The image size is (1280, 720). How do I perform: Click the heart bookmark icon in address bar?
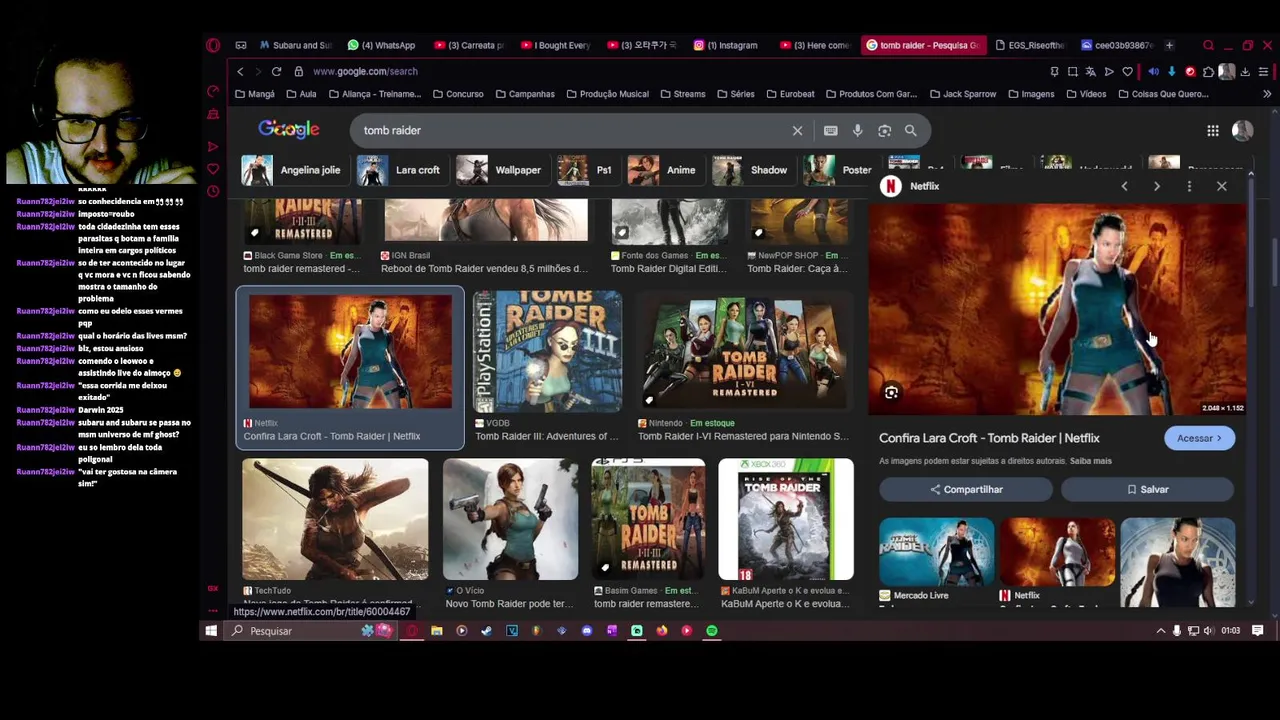point(1127,72)
